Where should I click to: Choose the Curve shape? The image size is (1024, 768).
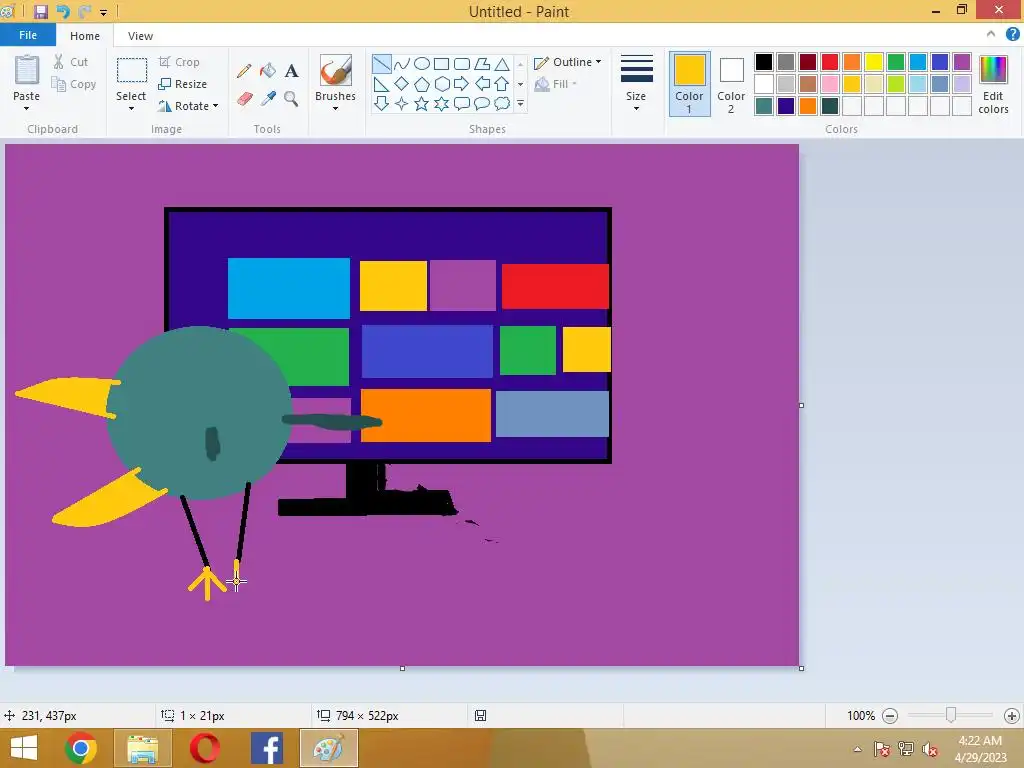402,63
